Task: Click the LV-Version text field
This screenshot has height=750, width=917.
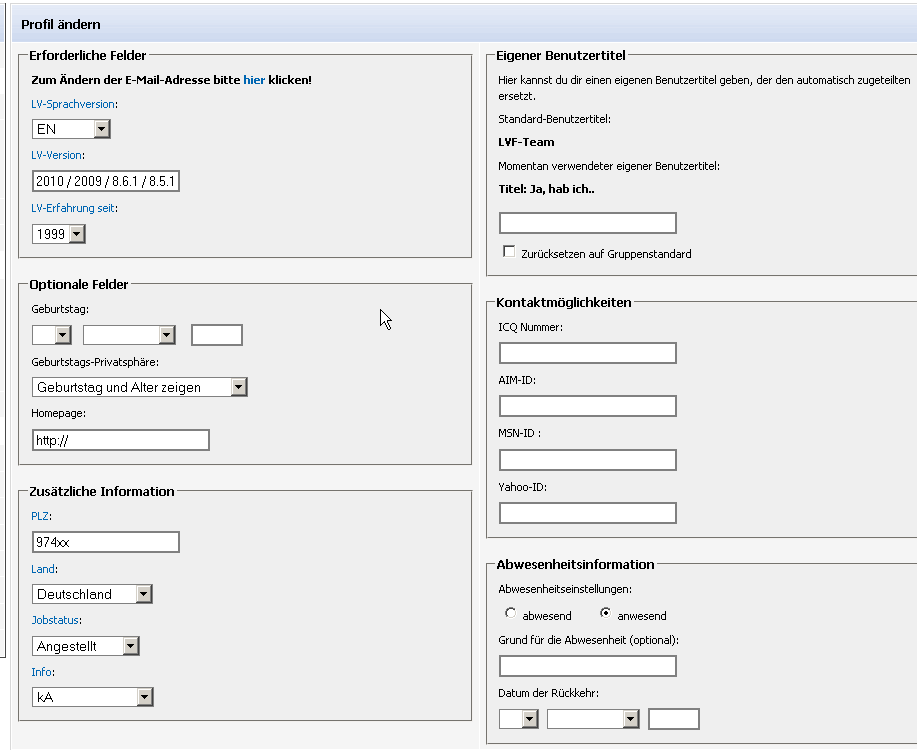Action: click(x=106, y=181)
